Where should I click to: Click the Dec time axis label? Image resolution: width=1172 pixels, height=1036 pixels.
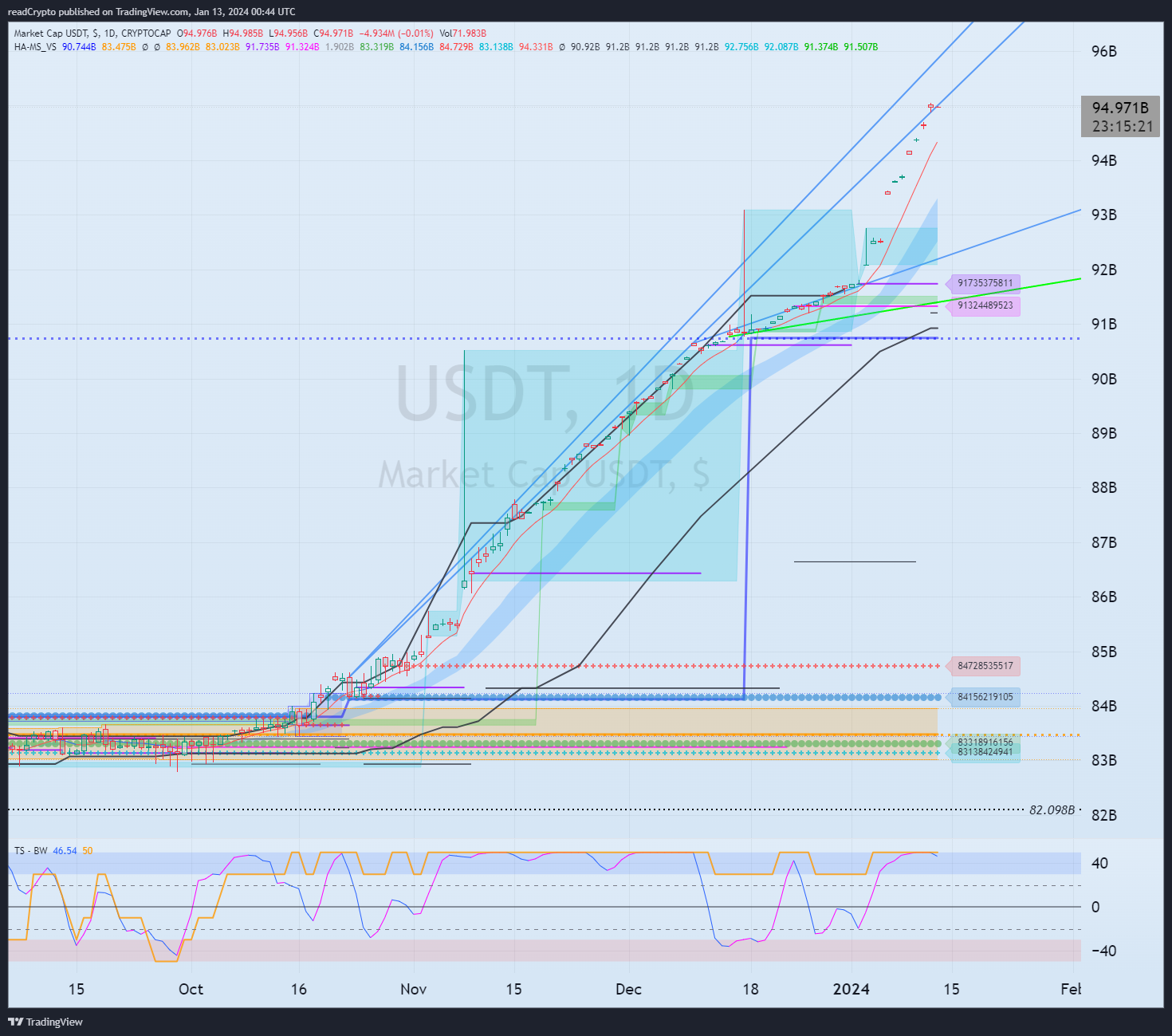tap(628, 989)
